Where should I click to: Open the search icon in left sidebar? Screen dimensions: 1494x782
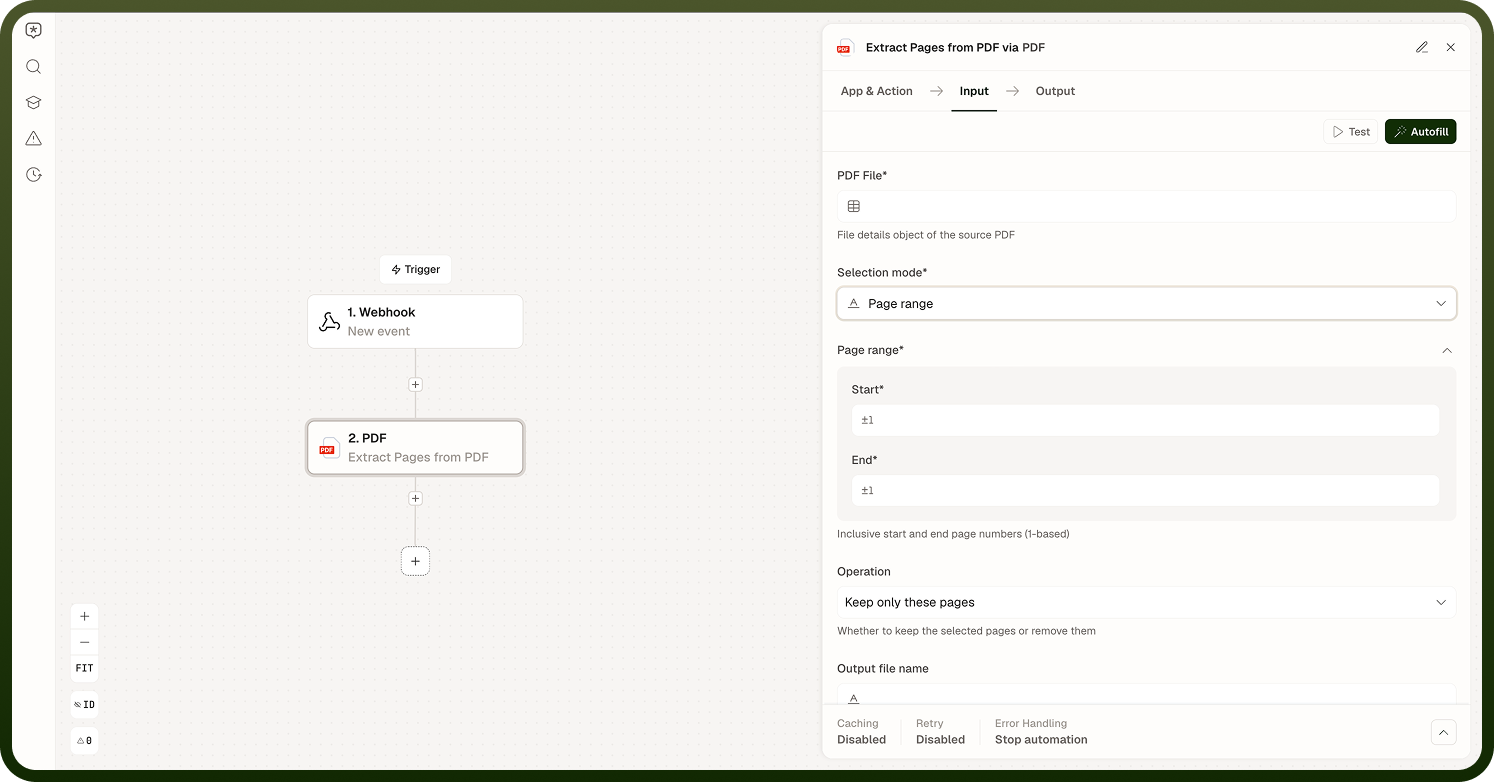tap(34, 67)
